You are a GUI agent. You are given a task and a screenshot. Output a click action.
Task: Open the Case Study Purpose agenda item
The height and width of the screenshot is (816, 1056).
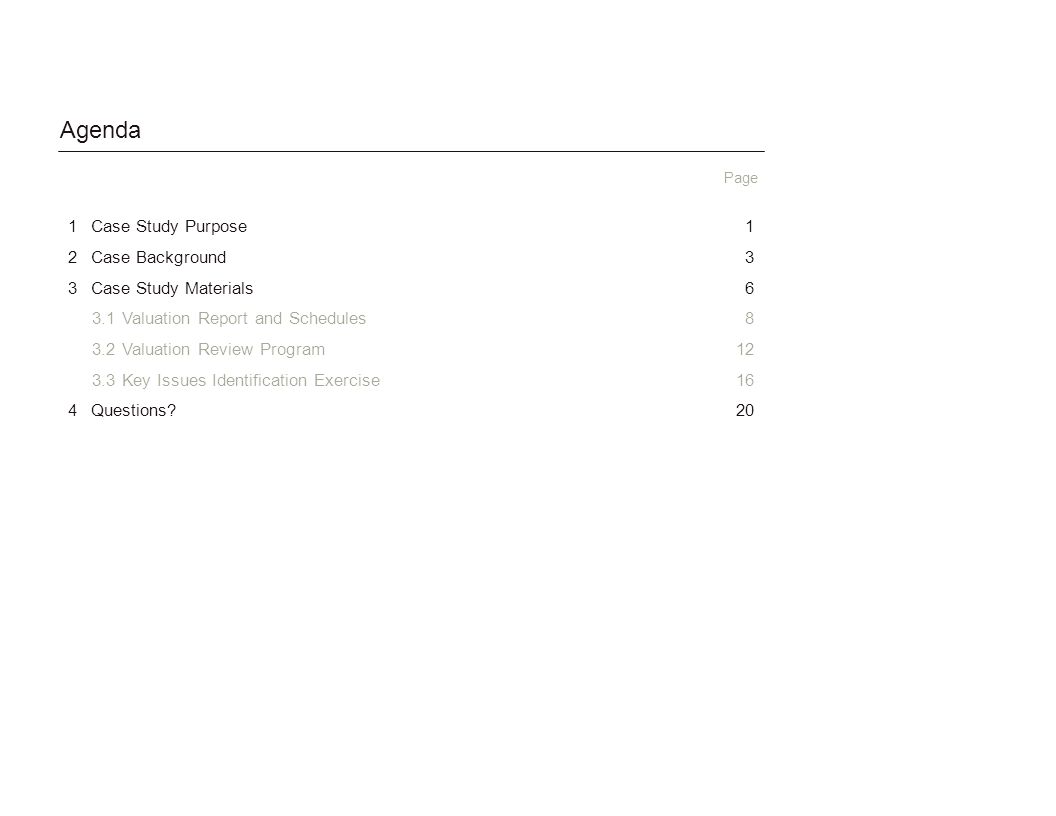[x=169, y=227]
